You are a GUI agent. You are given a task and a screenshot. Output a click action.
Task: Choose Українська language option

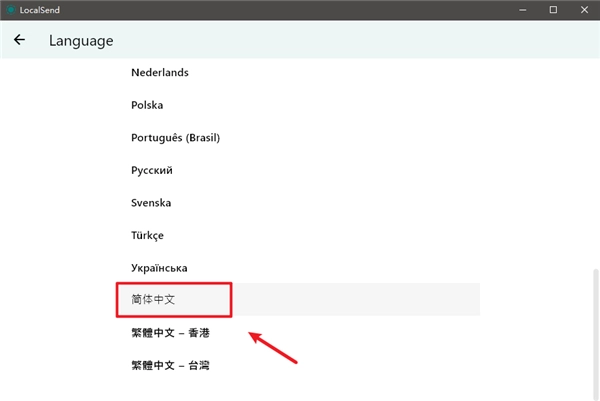(159, 268)
